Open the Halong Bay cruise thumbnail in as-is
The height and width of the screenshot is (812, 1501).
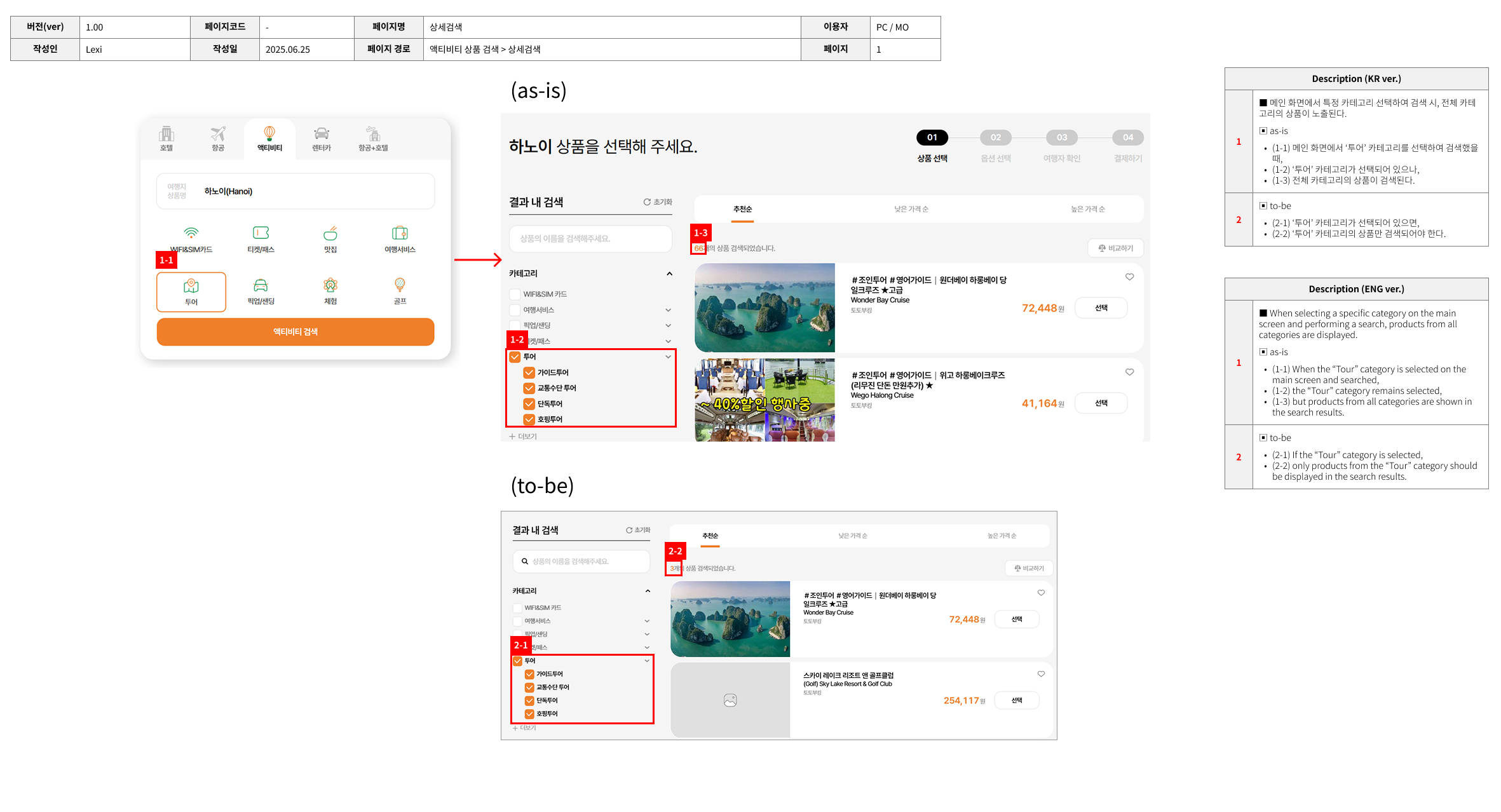[764, 308]
